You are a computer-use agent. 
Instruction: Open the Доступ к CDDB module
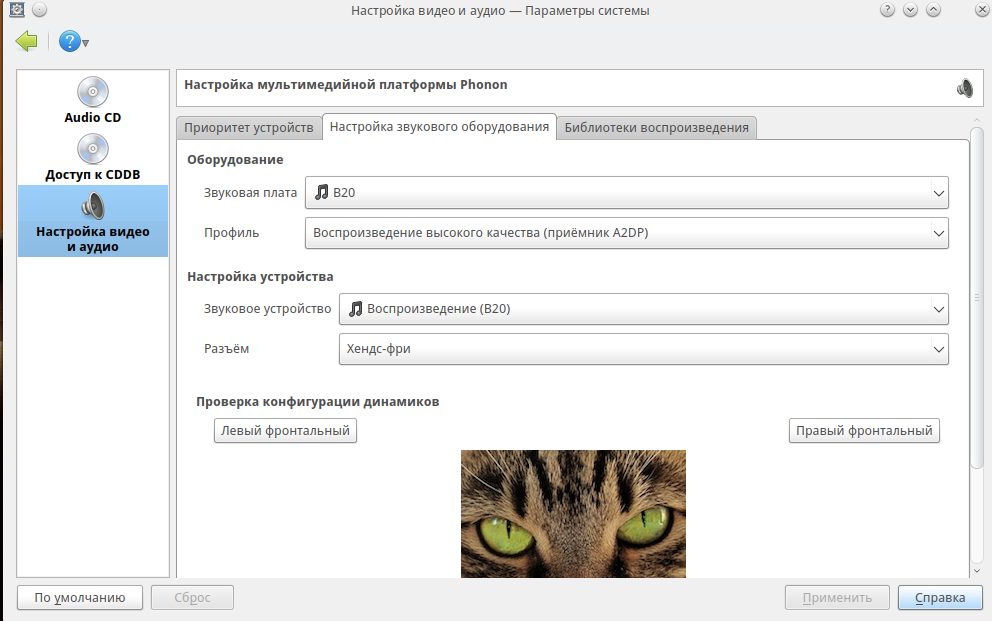tap(92, 157)
